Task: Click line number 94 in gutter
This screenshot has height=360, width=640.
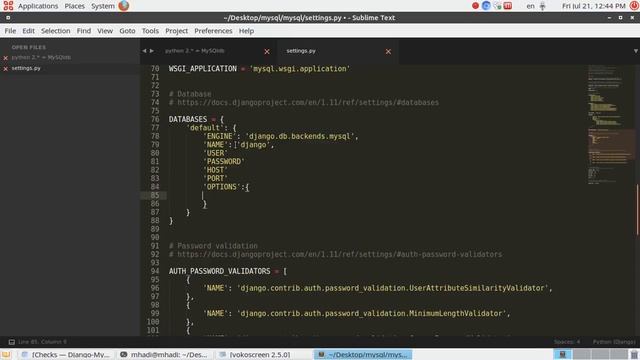Action: tap(155, 271)
